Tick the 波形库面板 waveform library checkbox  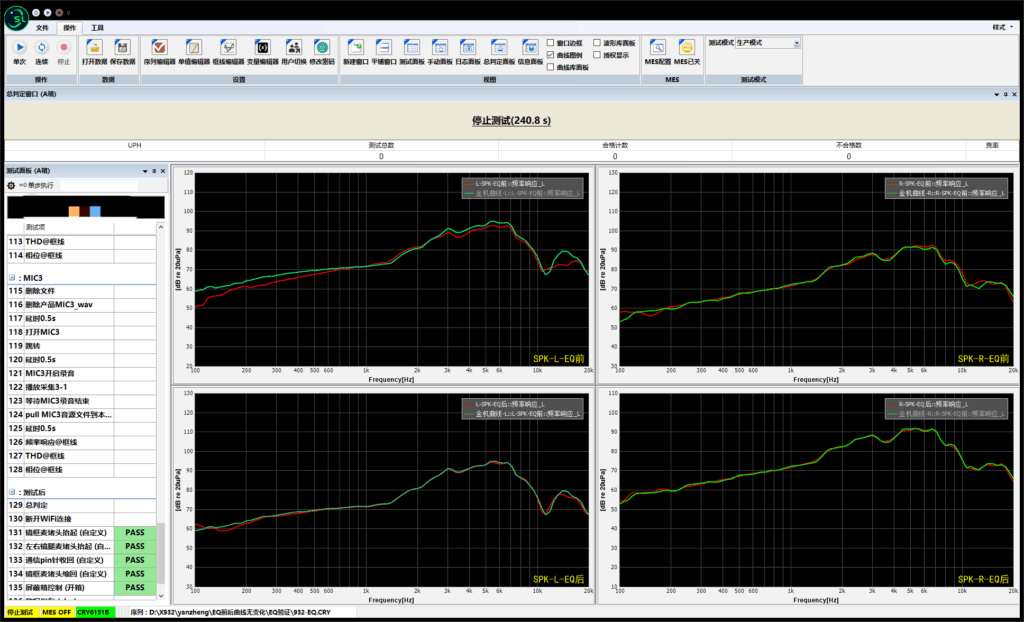pyautogui.click(x=597, y=43)
